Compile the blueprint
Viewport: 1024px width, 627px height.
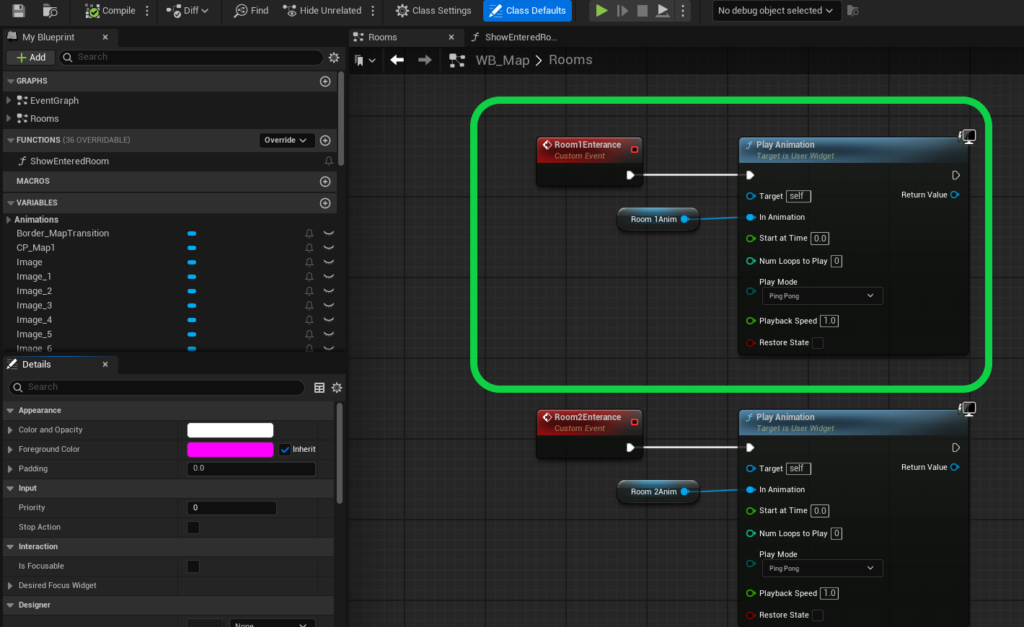[111, 11]
